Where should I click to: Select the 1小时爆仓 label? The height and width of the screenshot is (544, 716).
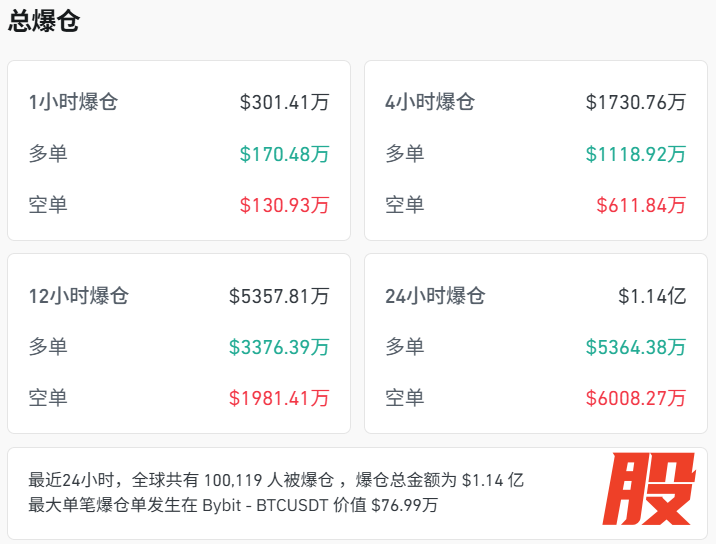[73, 102]
